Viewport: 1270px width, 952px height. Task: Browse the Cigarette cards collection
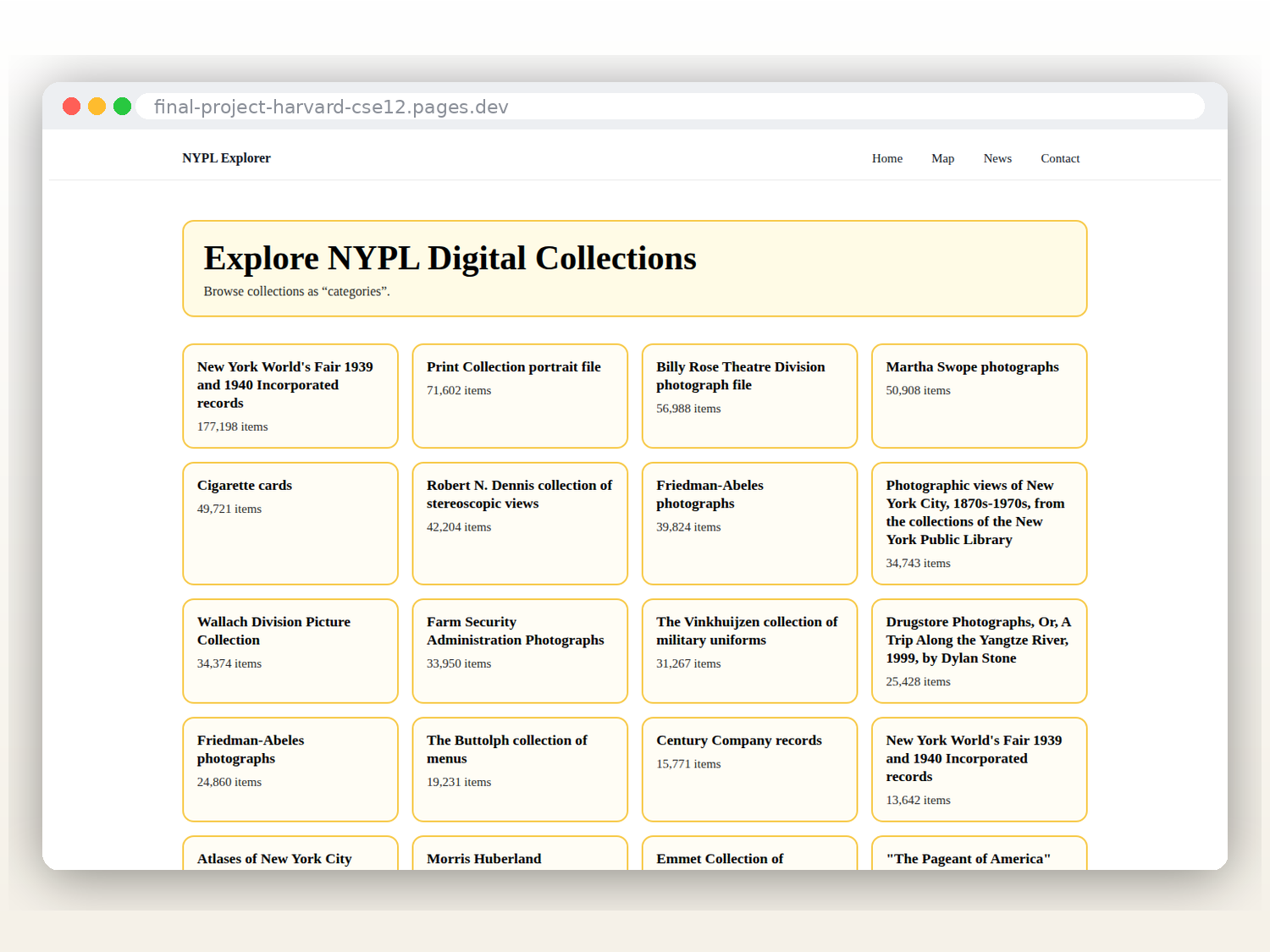point(290,523)
